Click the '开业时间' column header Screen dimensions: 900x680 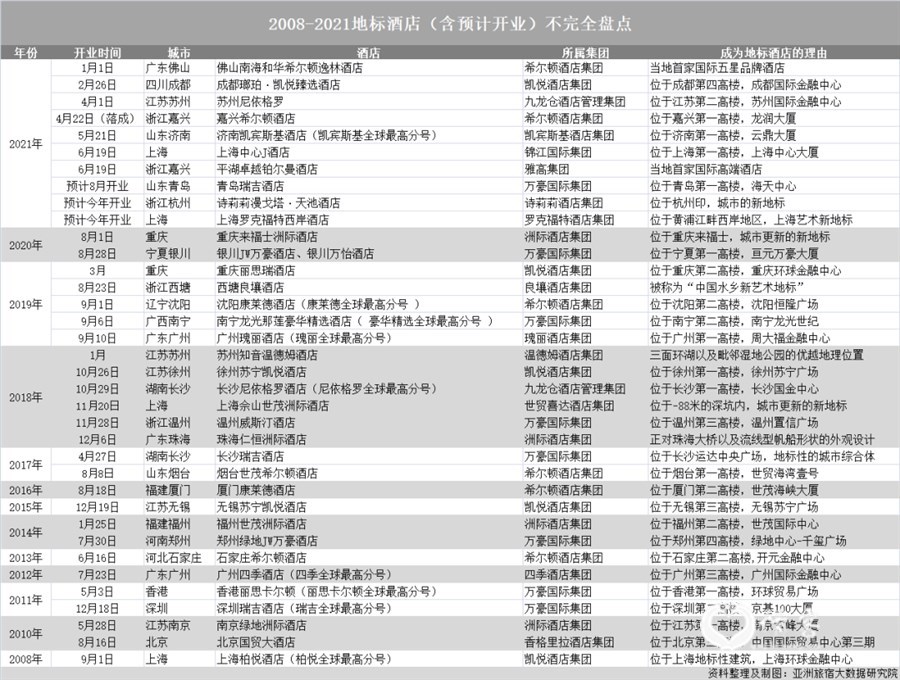click(98, 53)
